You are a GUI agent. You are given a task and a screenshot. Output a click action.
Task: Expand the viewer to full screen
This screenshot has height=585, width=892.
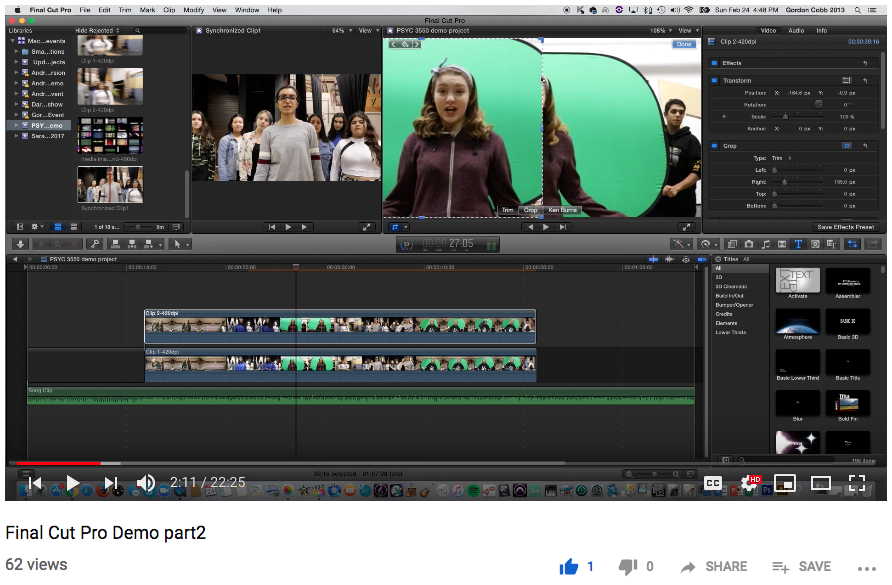pyautogui.click(x=686, y=227)
